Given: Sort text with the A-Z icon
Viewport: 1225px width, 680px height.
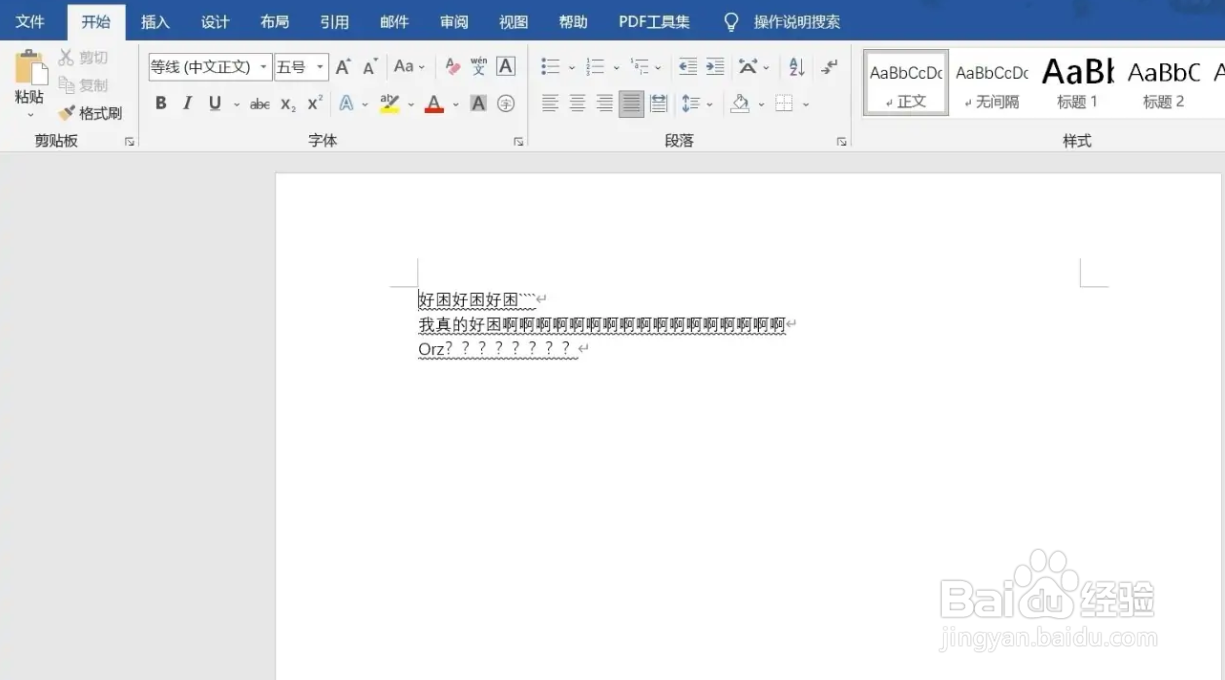Looking at the screenshot, I should click(x=797, y=67).
